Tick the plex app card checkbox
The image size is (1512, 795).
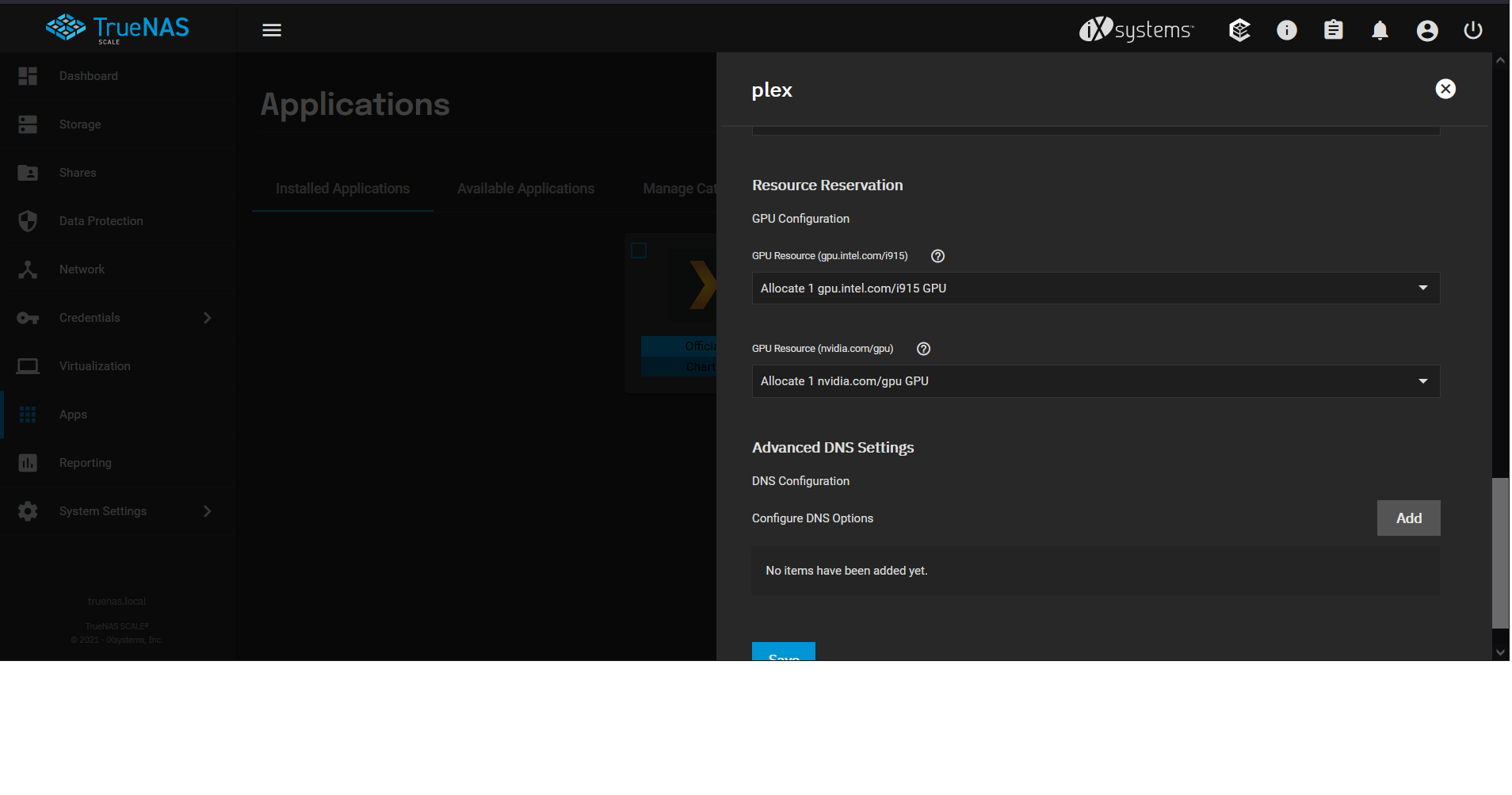(x=639, y=250)
